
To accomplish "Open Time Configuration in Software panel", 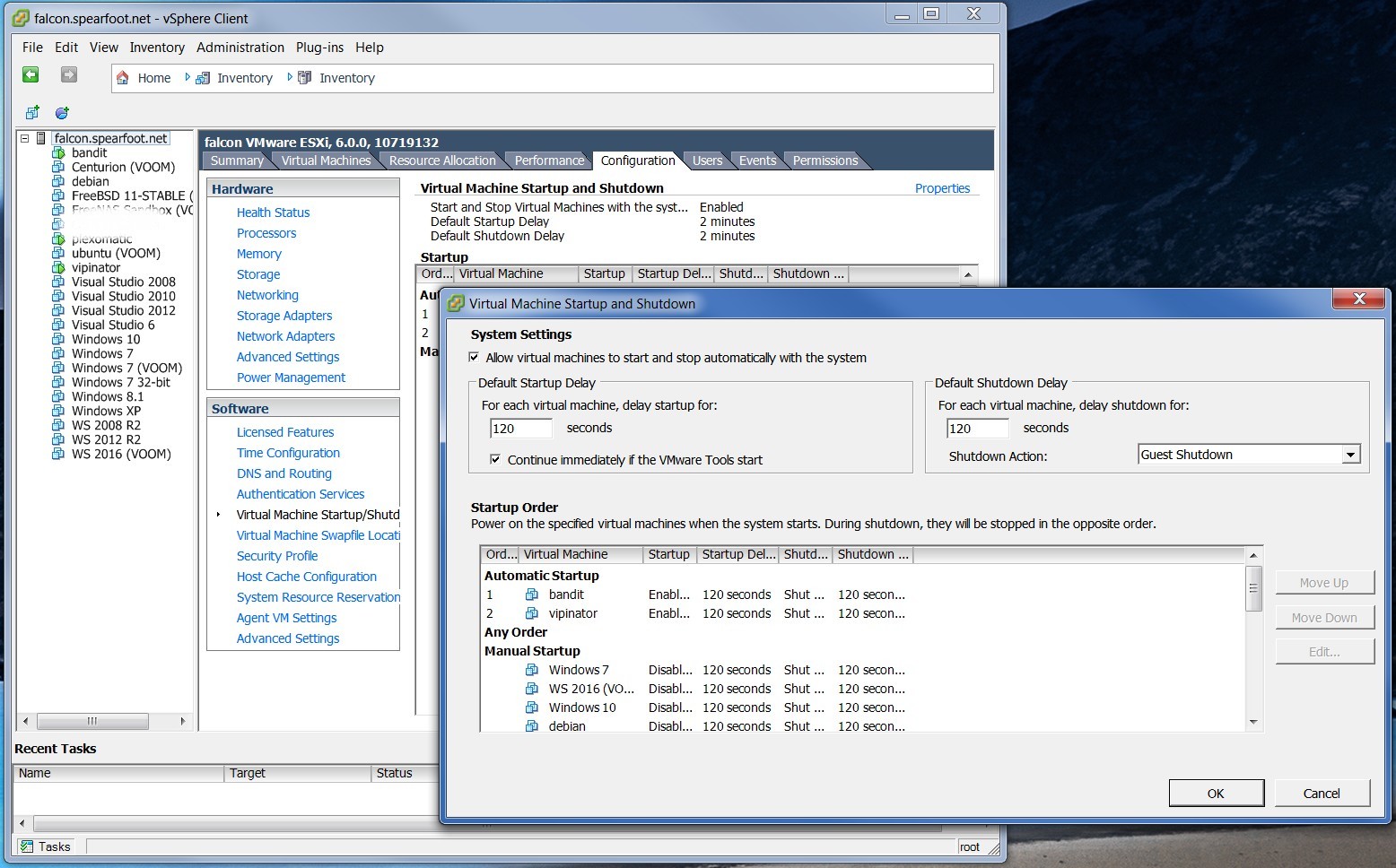I will pyautogui.click(x=288, y=453).
